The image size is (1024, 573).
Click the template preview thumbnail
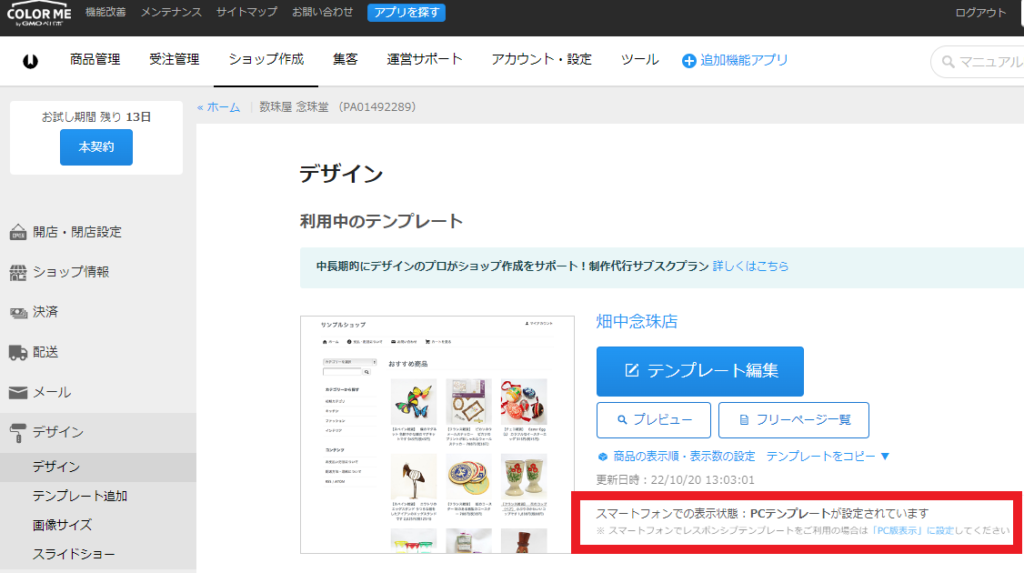click(x=437, y=434)
